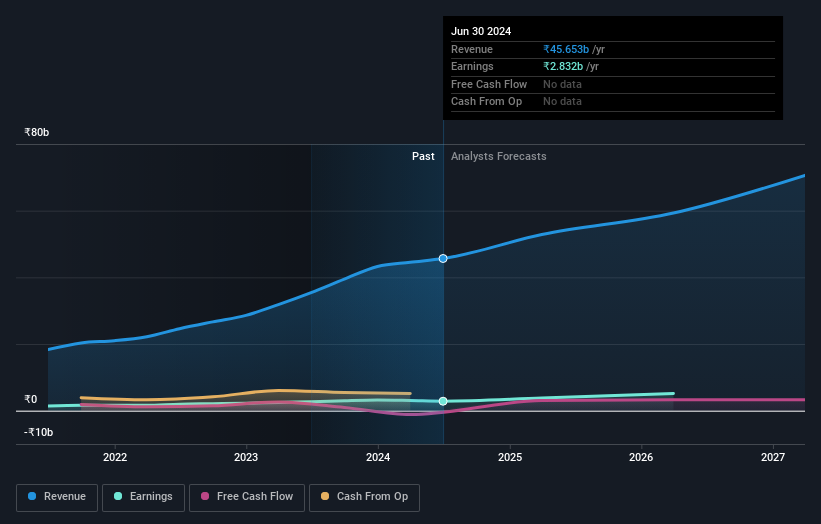Screen dimensions: 821x524
Task: Click No data in Free Cash Flow row
Action: [562, 84]
